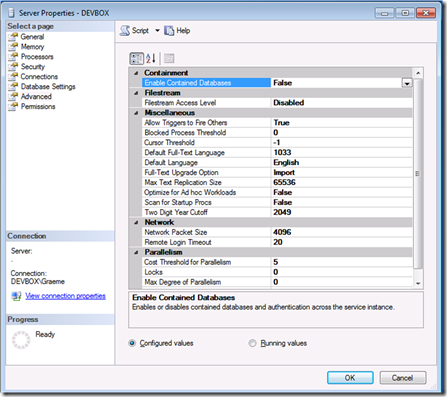
Task: Open the Enable Contained Databases value dropdown
Action: pos(407,83)
